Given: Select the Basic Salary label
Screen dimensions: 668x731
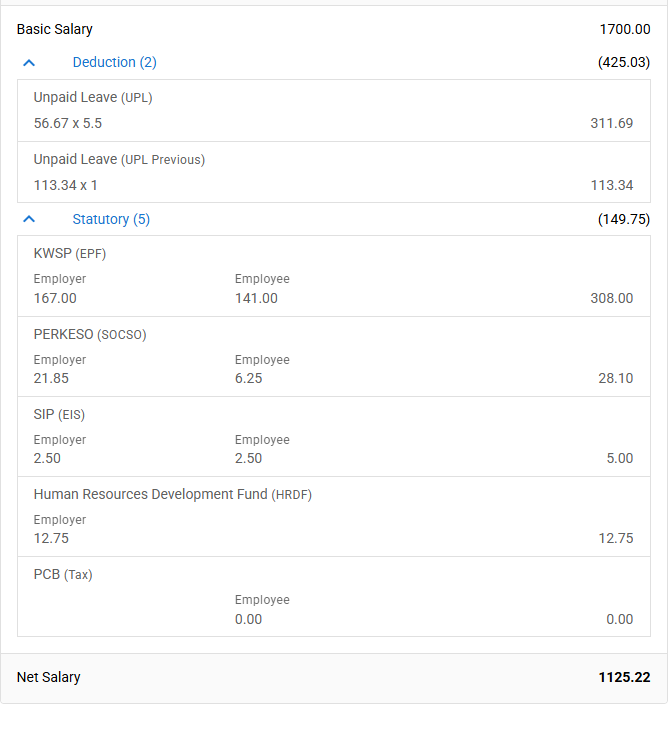Looking at the screenshot, I should point(55,29).
